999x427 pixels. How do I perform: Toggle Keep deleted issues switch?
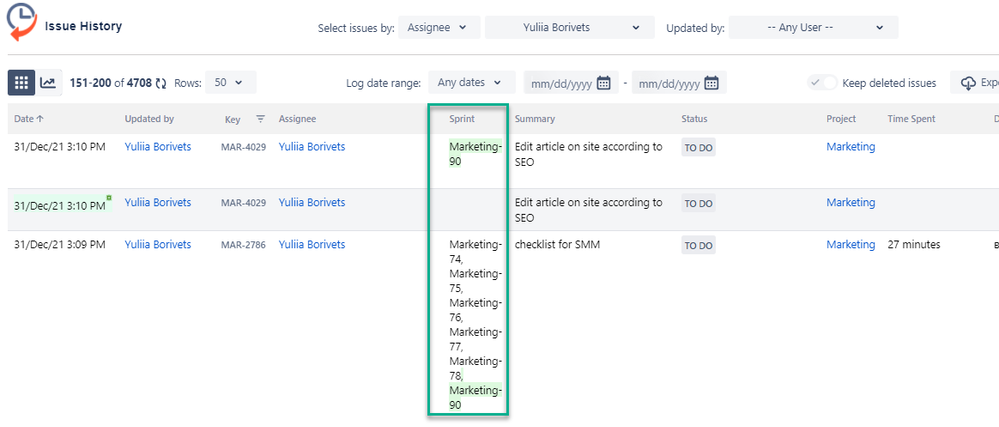[x=822, y=83]
